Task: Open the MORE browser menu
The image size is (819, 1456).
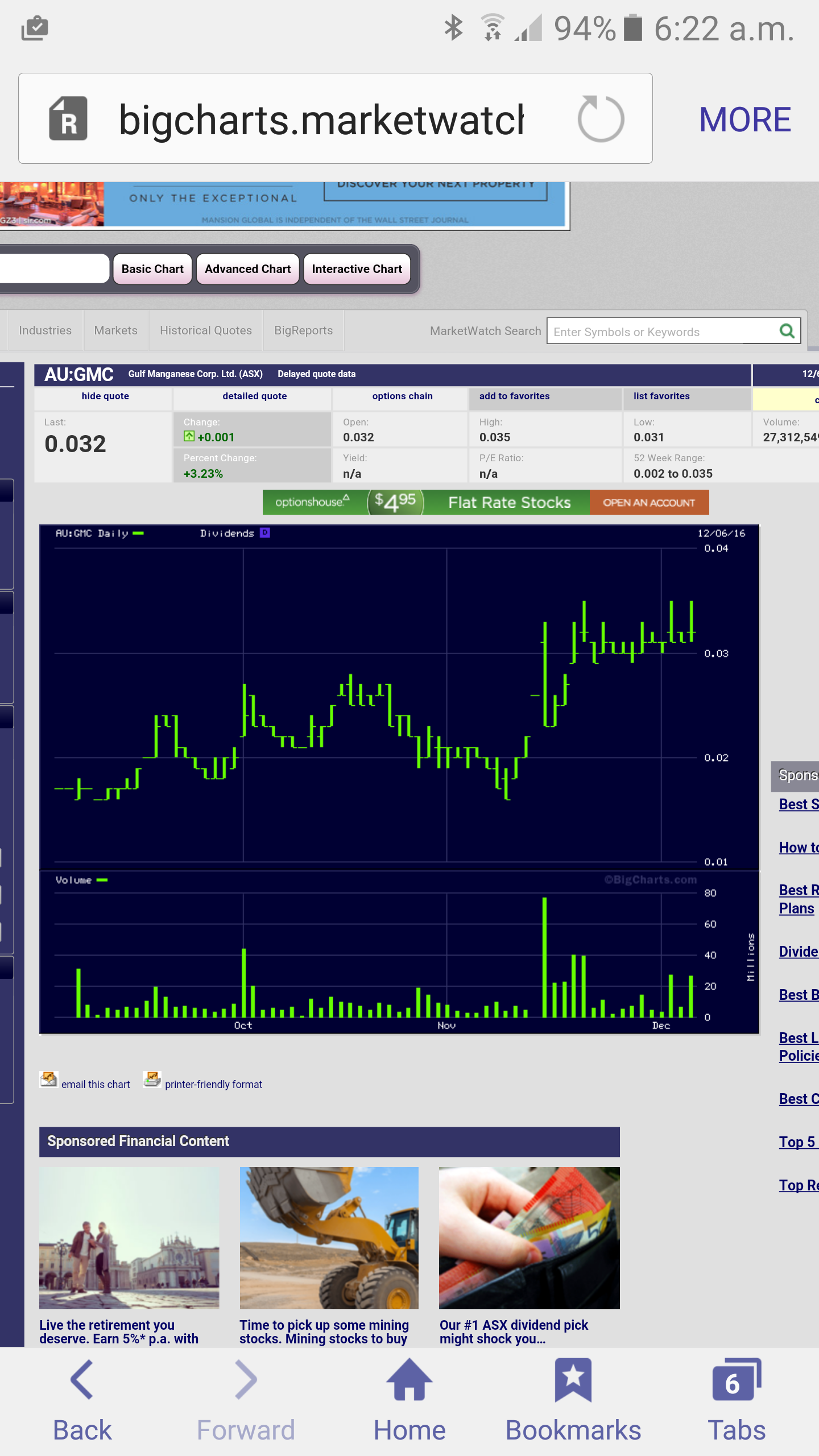Action: [745, 119]
